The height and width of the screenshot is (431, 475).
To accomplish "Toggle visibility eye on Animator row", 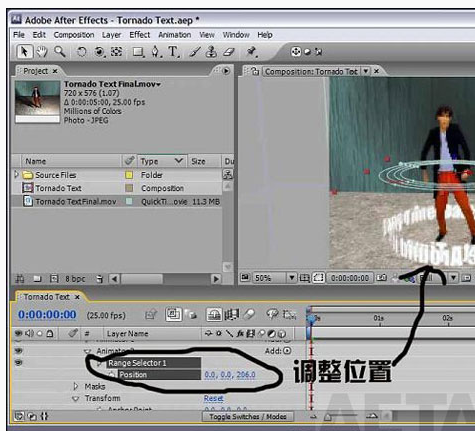I will point(18,351).
